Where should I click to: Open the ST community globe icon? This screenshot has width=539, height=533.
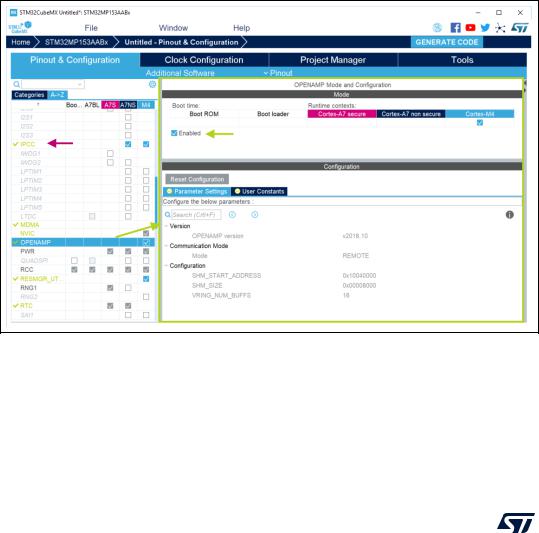(437, 28)
